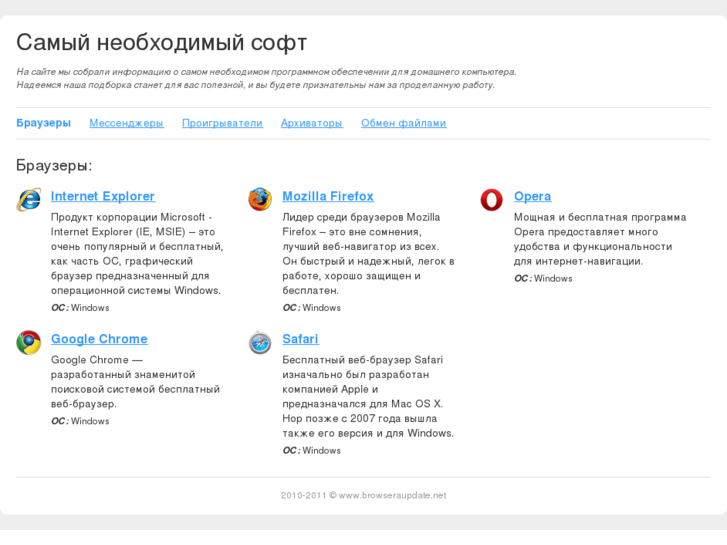Click the Safari compass icon
This screenshot has width=727, height=545.
click(x=260, y=343)
